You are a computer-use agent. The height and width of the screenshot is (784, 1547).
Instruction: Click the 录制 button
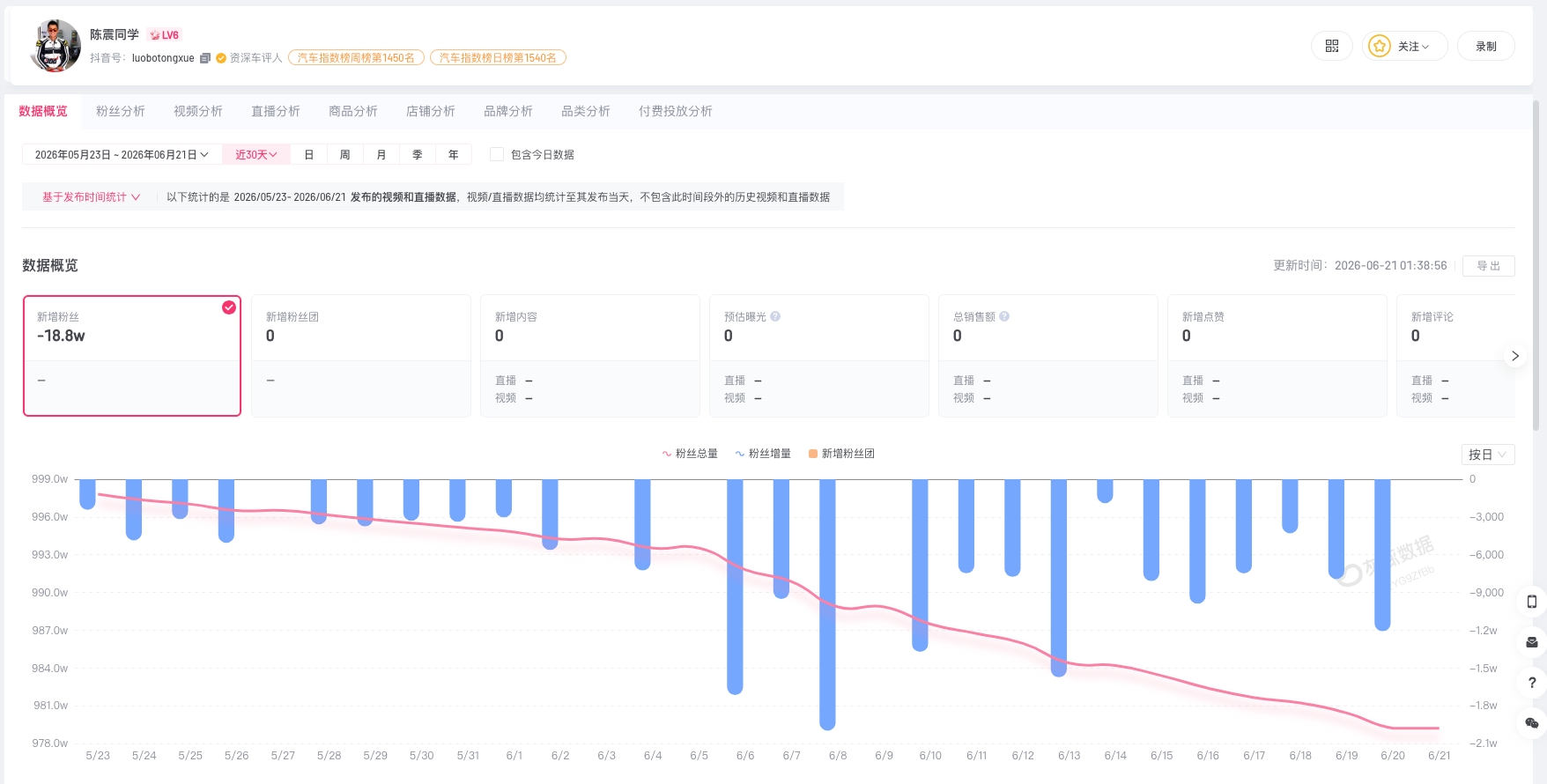[1486, 46]
